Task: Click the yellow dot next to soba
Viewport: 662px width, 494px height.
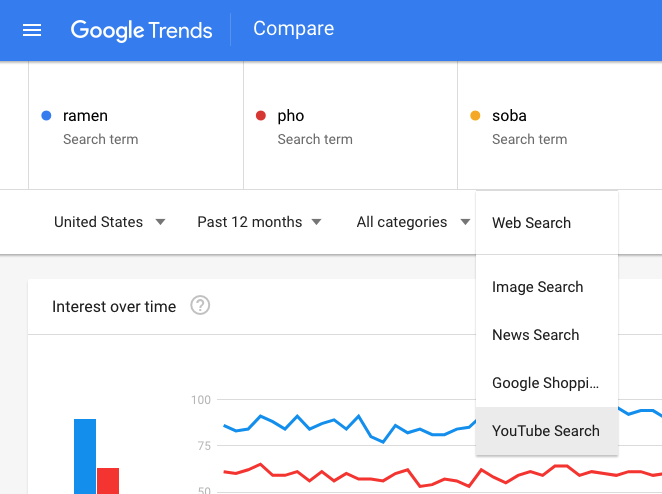Action: click(x=475, y=116)
